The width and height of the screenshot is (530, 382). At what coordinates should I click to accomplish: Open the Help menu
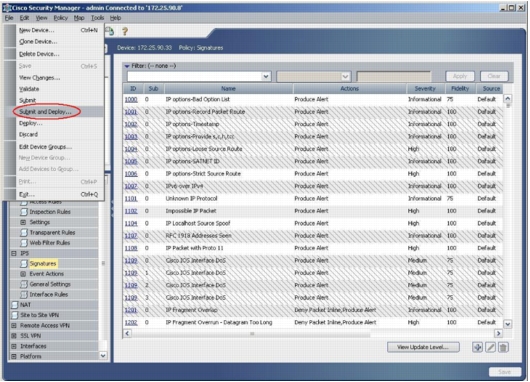[115, 18]
